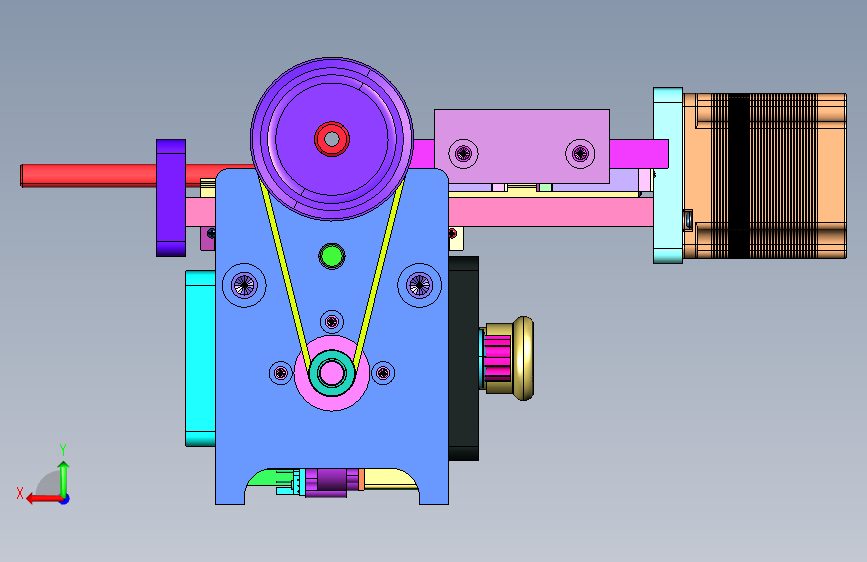Select the cyan block beside the blue plate

(x=200, y=358)
